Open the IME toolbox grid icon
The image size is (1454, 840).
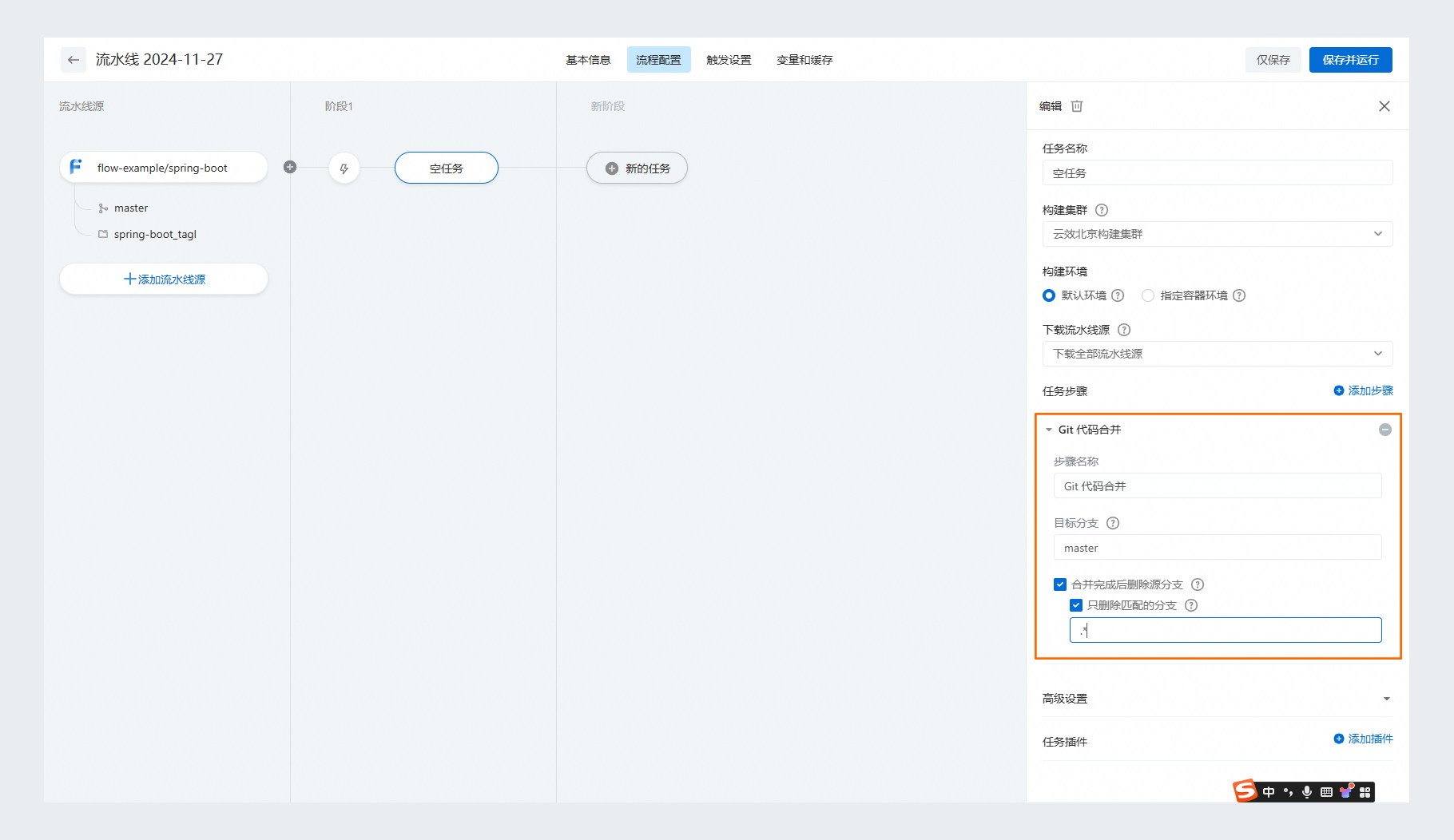[1365, 792]
